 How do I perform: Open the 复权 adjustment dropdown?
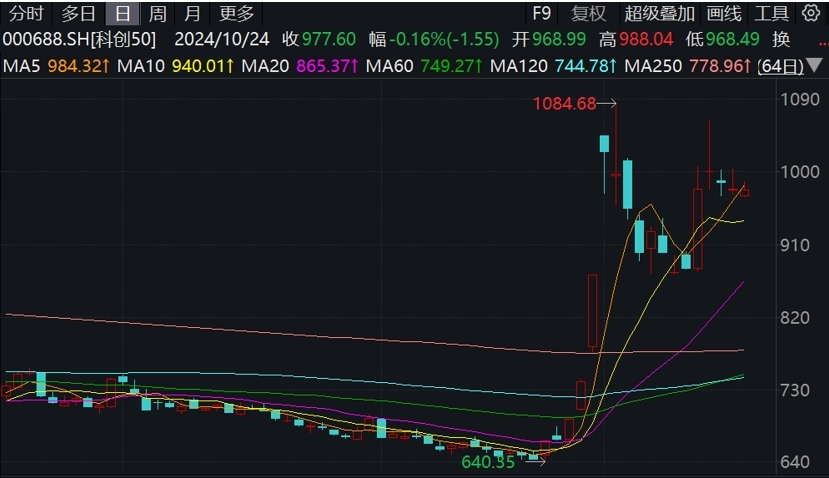point(588,14)
